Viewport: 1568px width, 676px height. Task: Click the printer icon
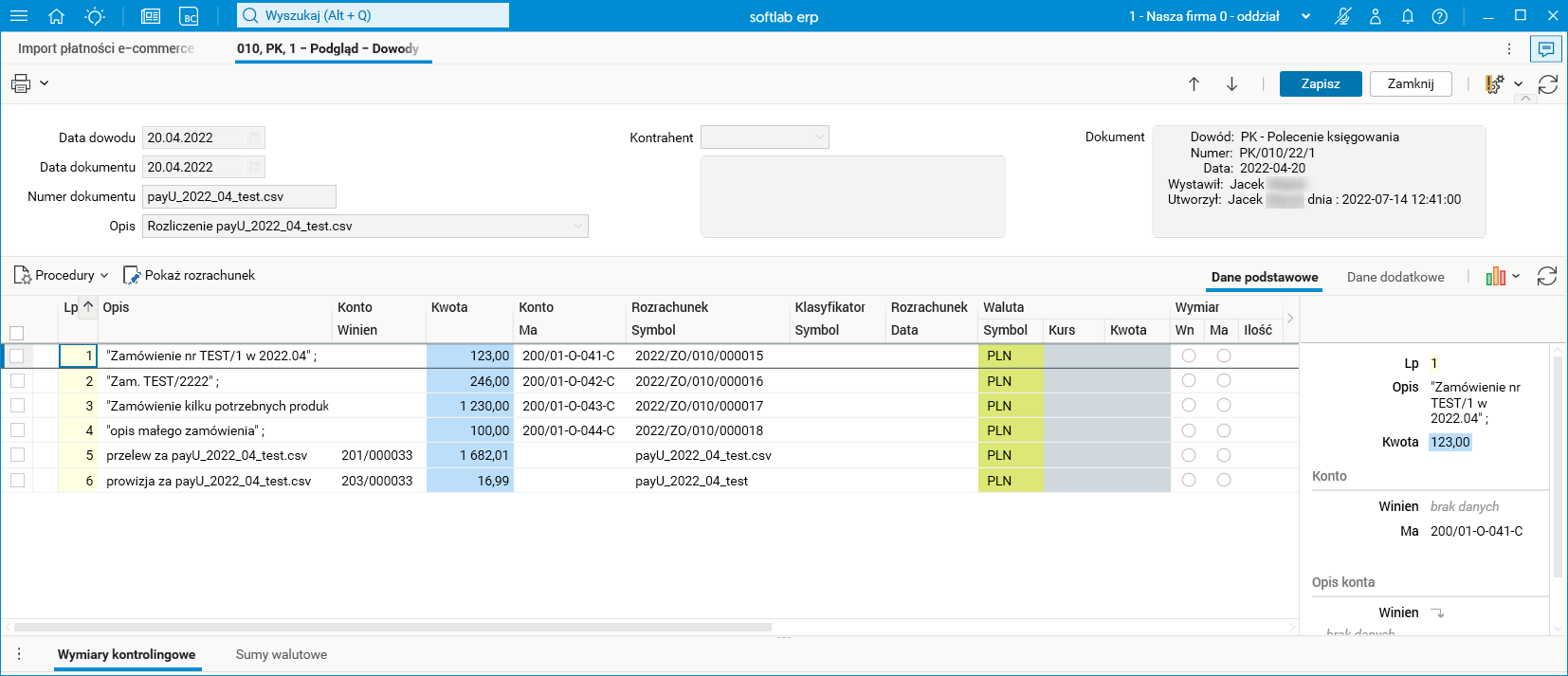21,83
